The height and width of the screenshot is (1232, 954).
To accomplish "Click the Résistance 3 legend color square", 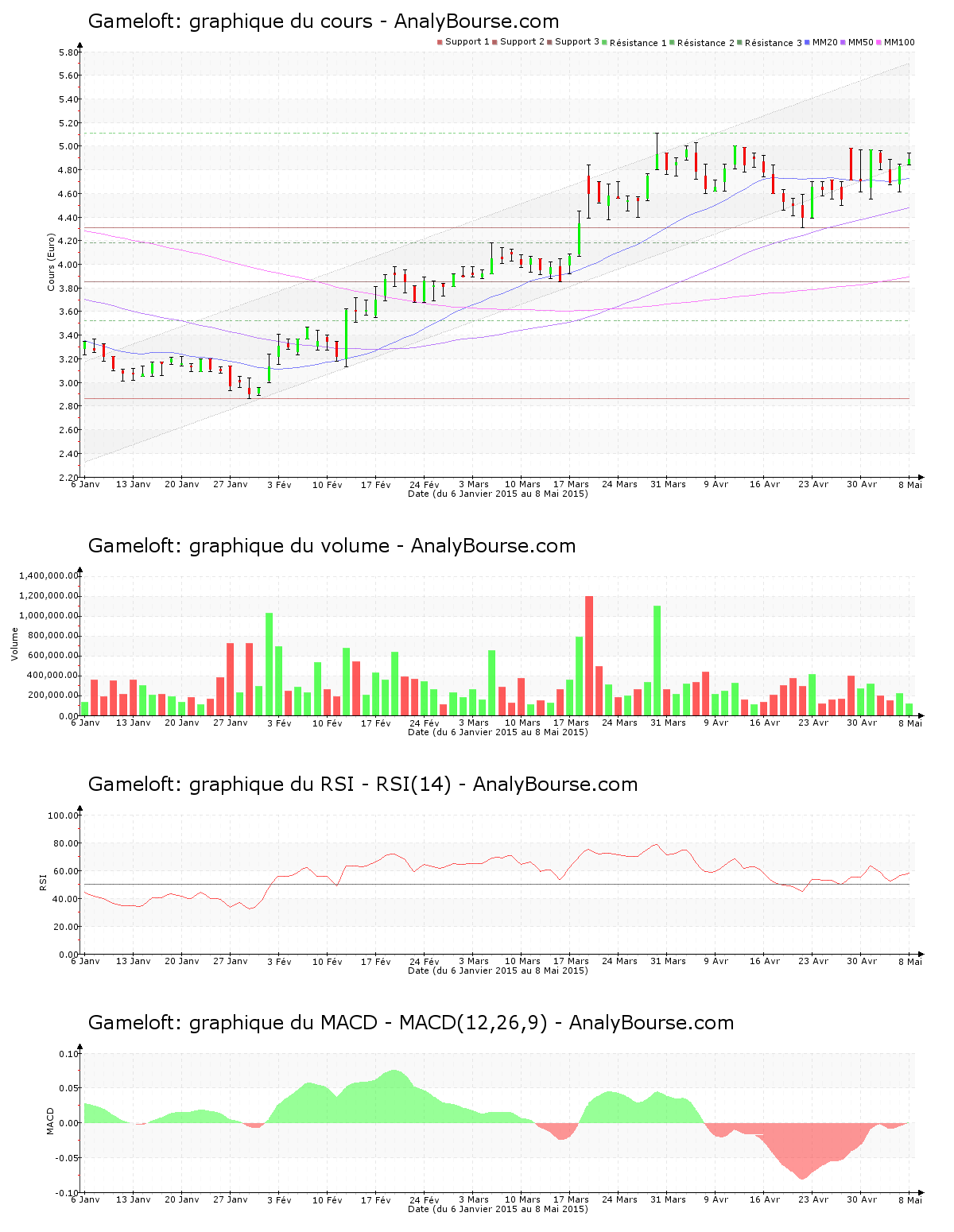I will click(739, 42).
